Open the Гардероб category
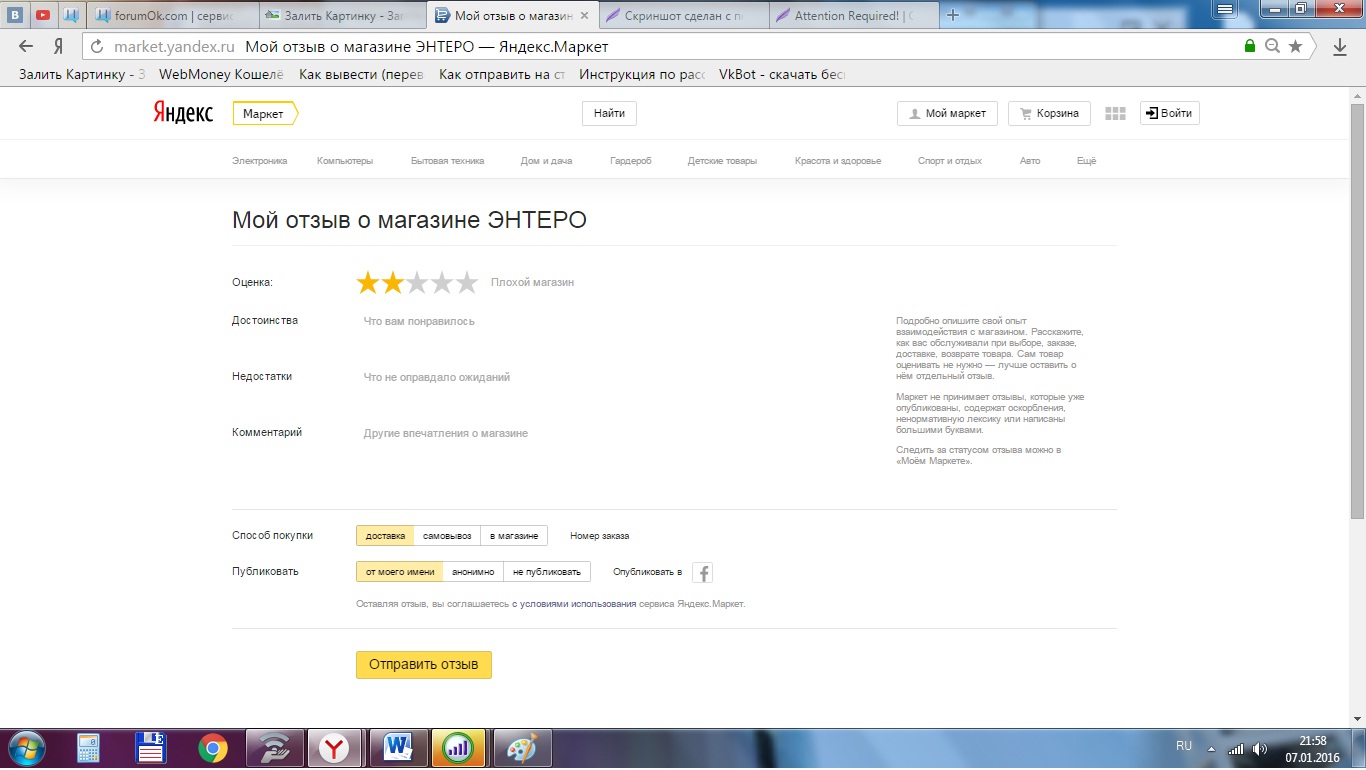 630,161
